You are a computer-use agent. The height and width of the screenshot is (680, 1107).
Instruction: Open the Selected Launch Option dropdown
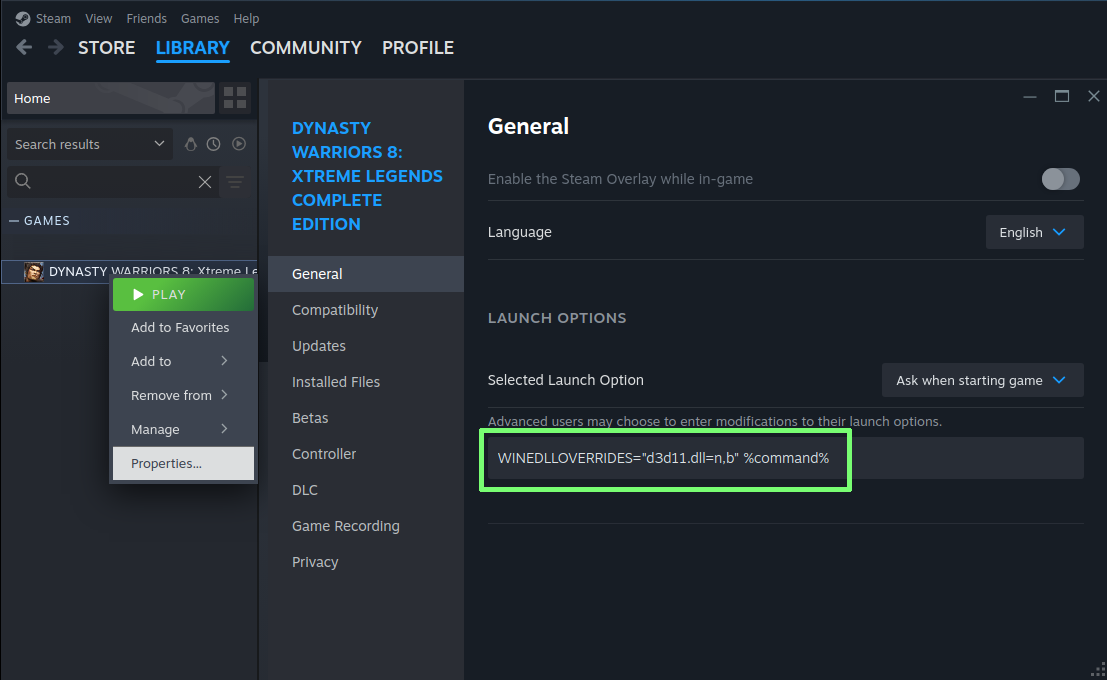pyautogui.click(x=982, y=380)
